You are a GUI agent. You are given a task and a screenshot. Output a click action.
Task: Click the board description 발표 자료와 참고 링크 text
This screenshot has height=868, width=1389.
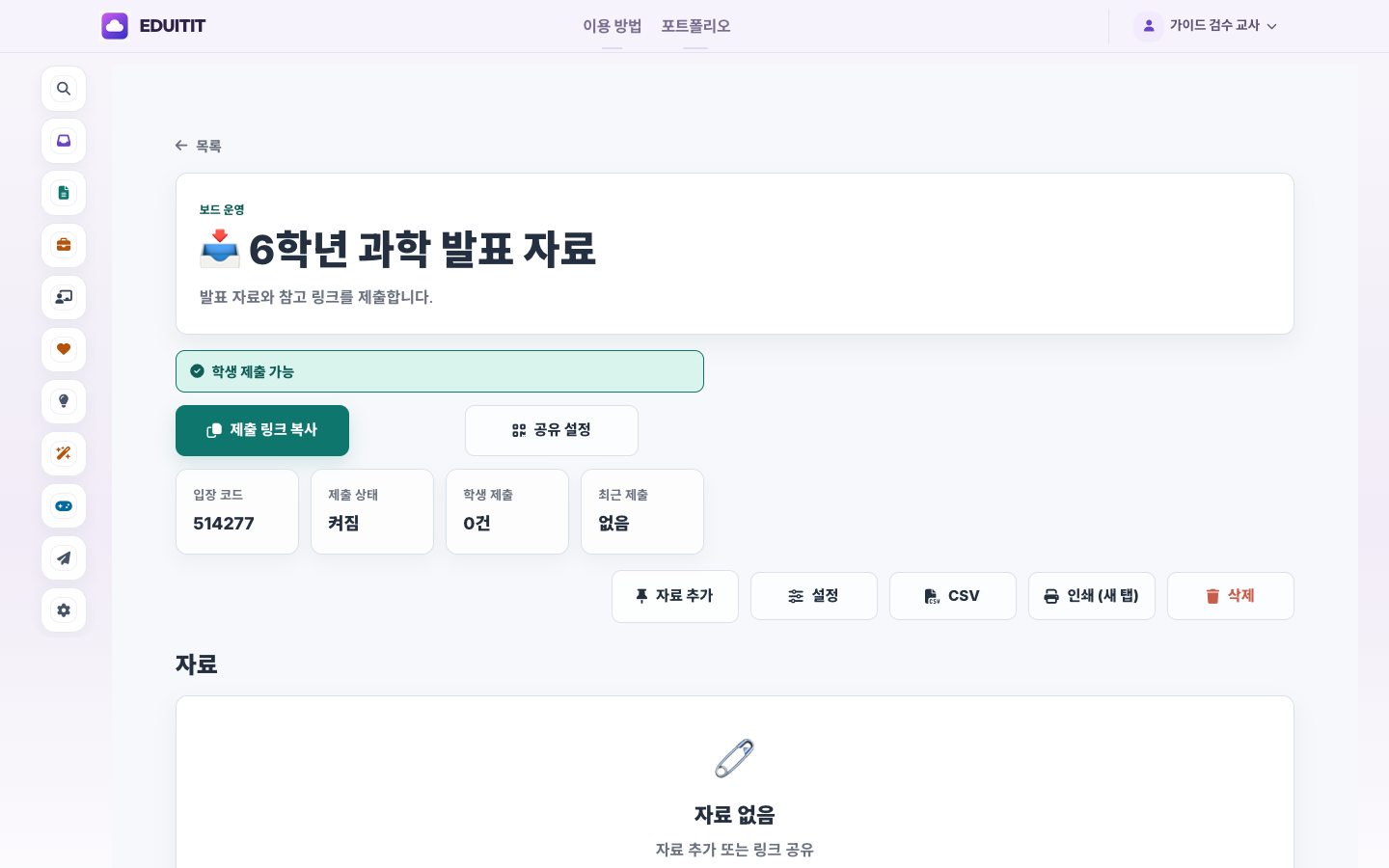coord(316,297)
